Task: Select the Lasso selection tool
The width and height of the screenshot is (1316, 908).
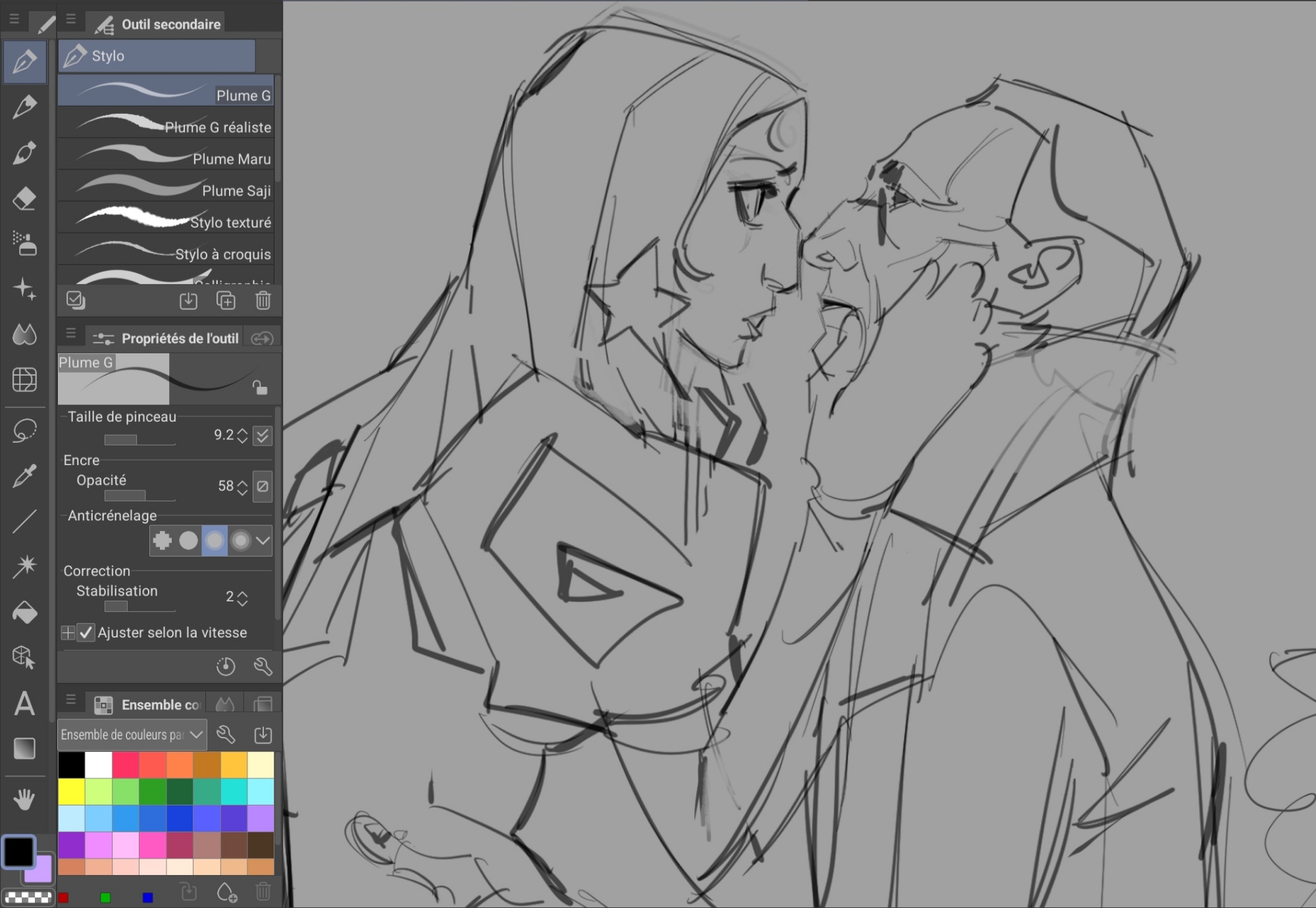Action: (x=24, y=431)
